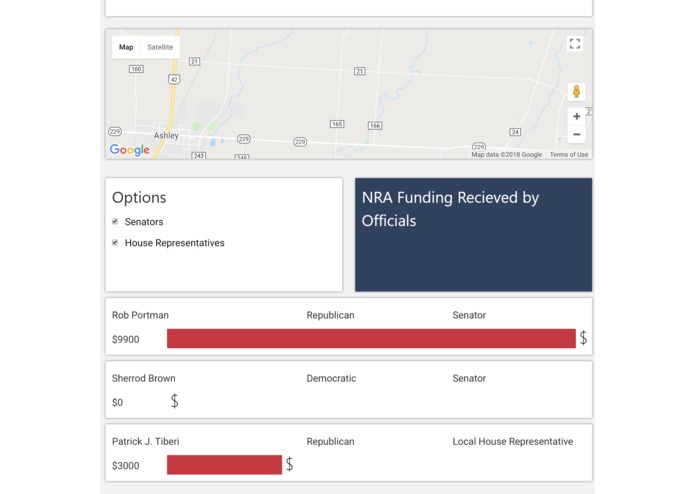Viewport: 695px width, 494px height.
Task: Click Patrick J. Tiberi's red funding bar
Action: [x=224, y=465]
